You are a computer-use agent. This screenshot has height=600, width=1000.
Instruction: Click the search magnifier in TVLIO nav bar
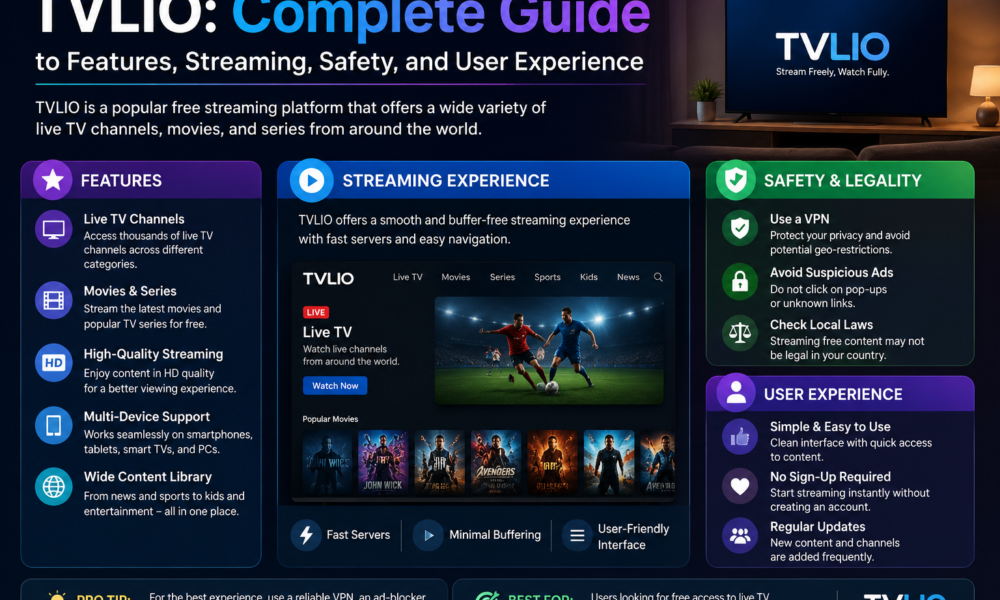pos(658,277)
